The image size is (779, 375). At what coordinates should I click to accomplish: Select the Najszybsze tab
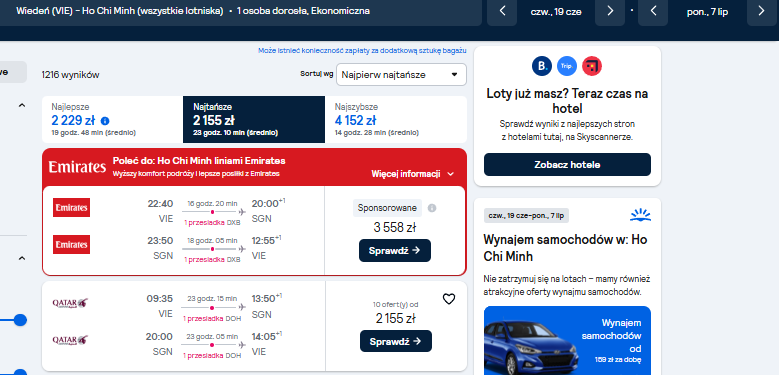click(396, 119)
